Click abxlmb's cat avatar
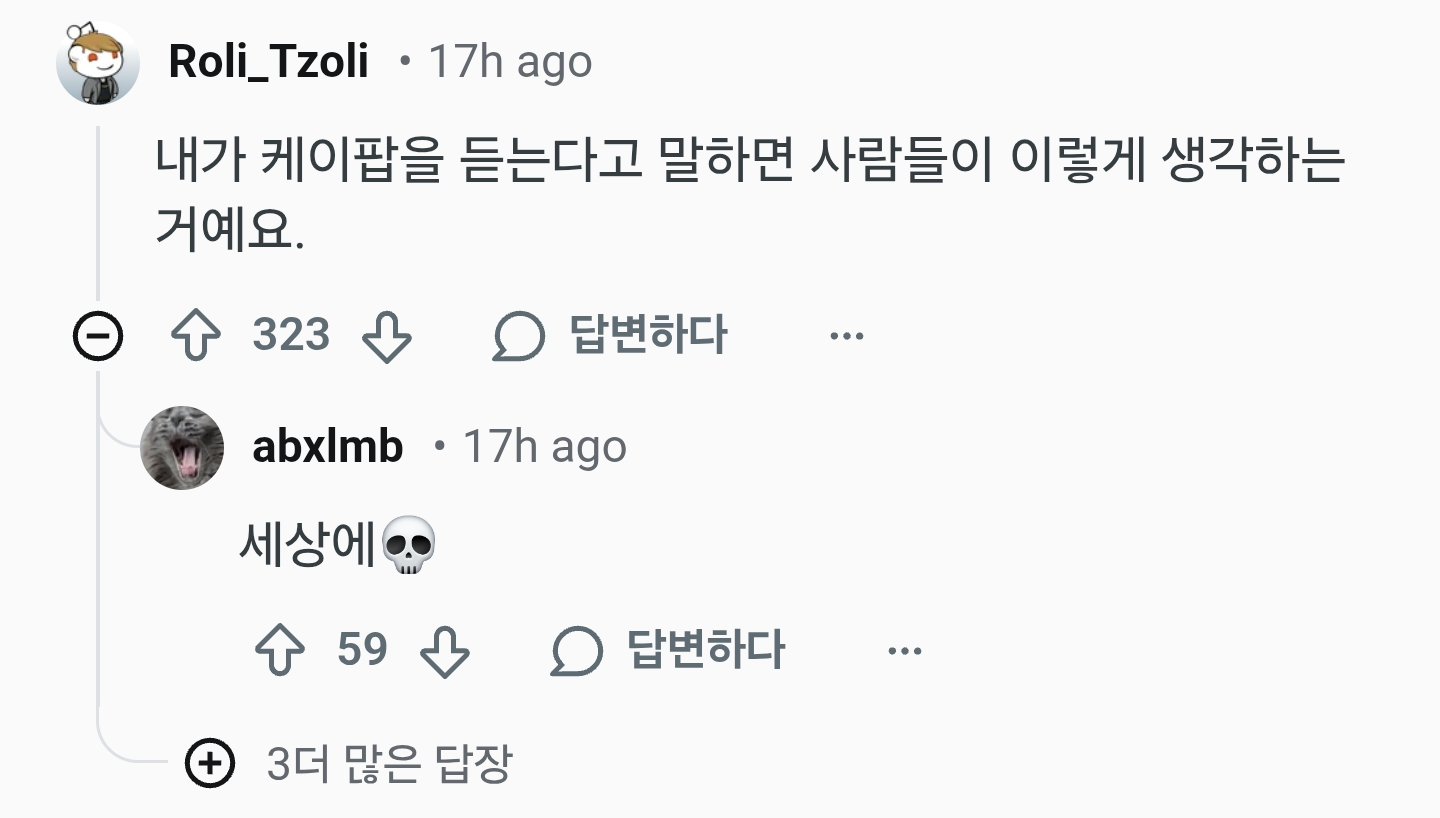 [x=184, y=447]
